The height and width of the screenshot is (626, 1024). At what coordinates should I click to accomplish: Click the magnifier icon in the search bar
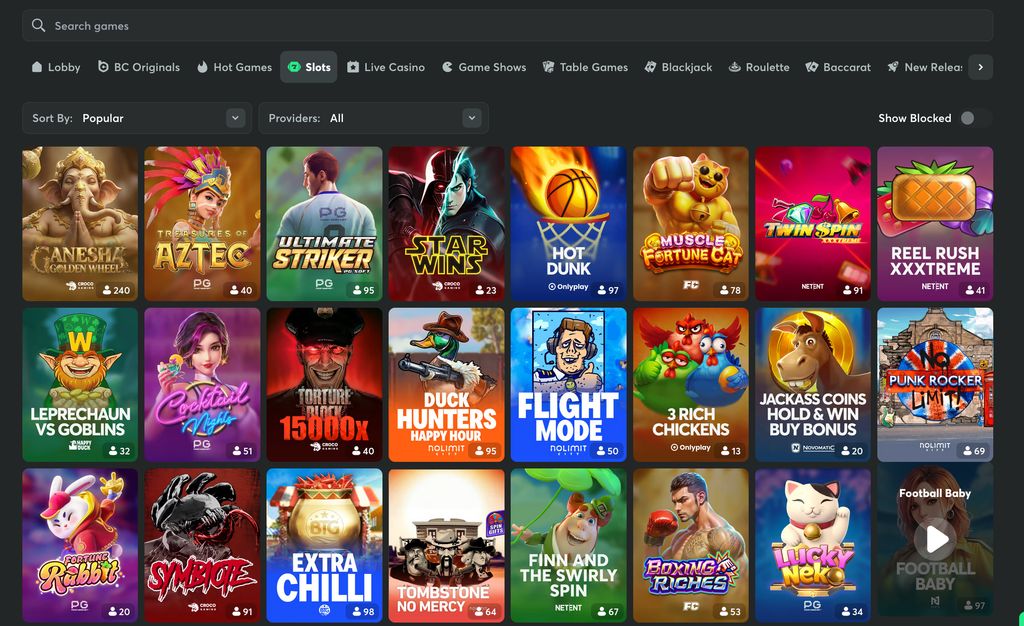click(x=39, y=25)
